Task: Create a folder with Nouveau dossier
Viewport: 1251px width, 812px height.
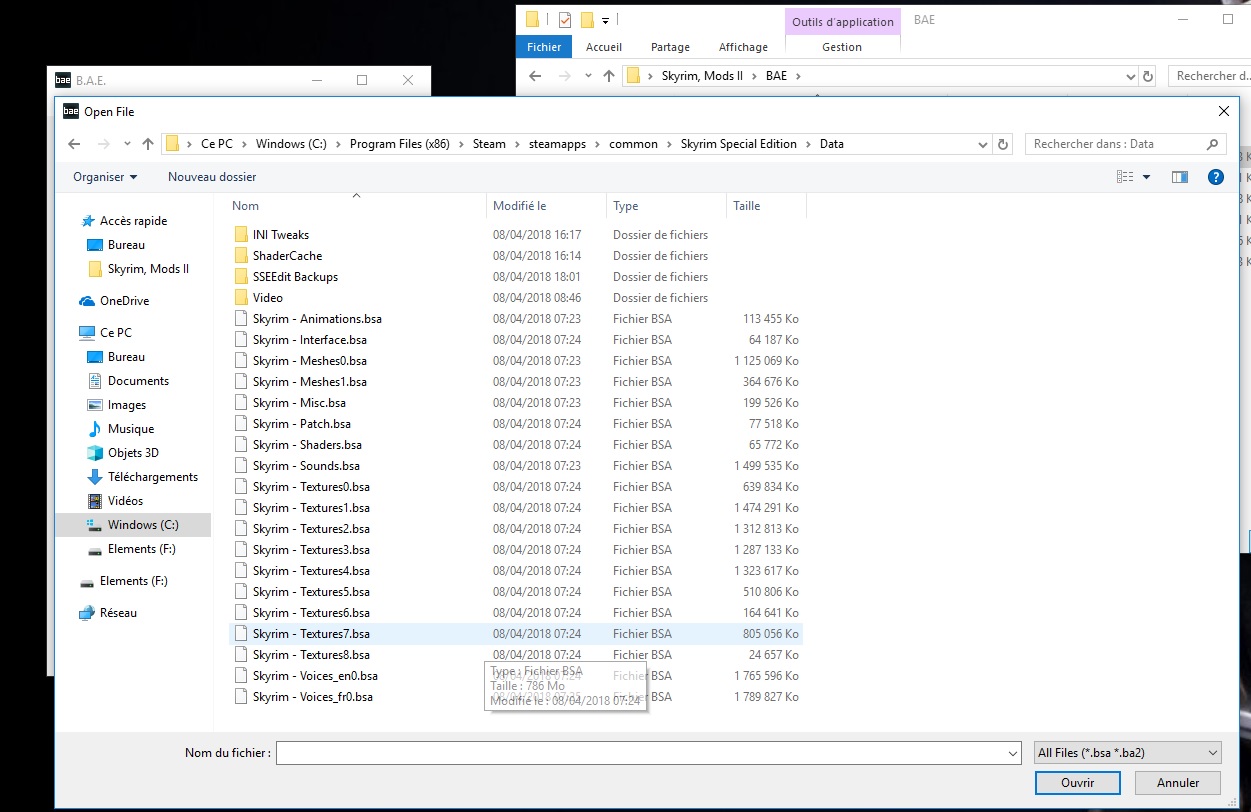Action: [212, 177]
